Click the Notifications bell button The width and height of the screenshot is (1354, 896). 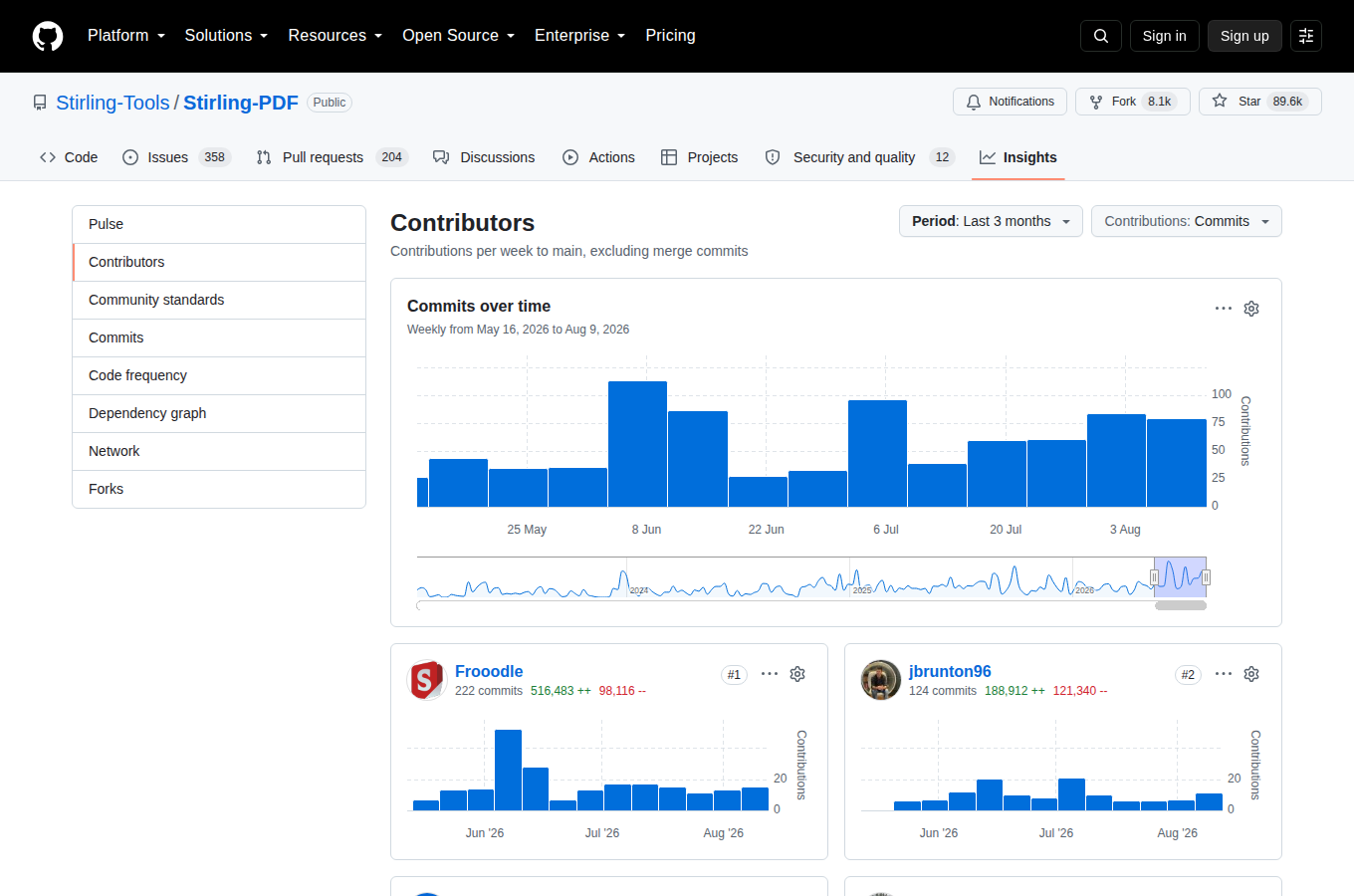tap(1010, 102)
